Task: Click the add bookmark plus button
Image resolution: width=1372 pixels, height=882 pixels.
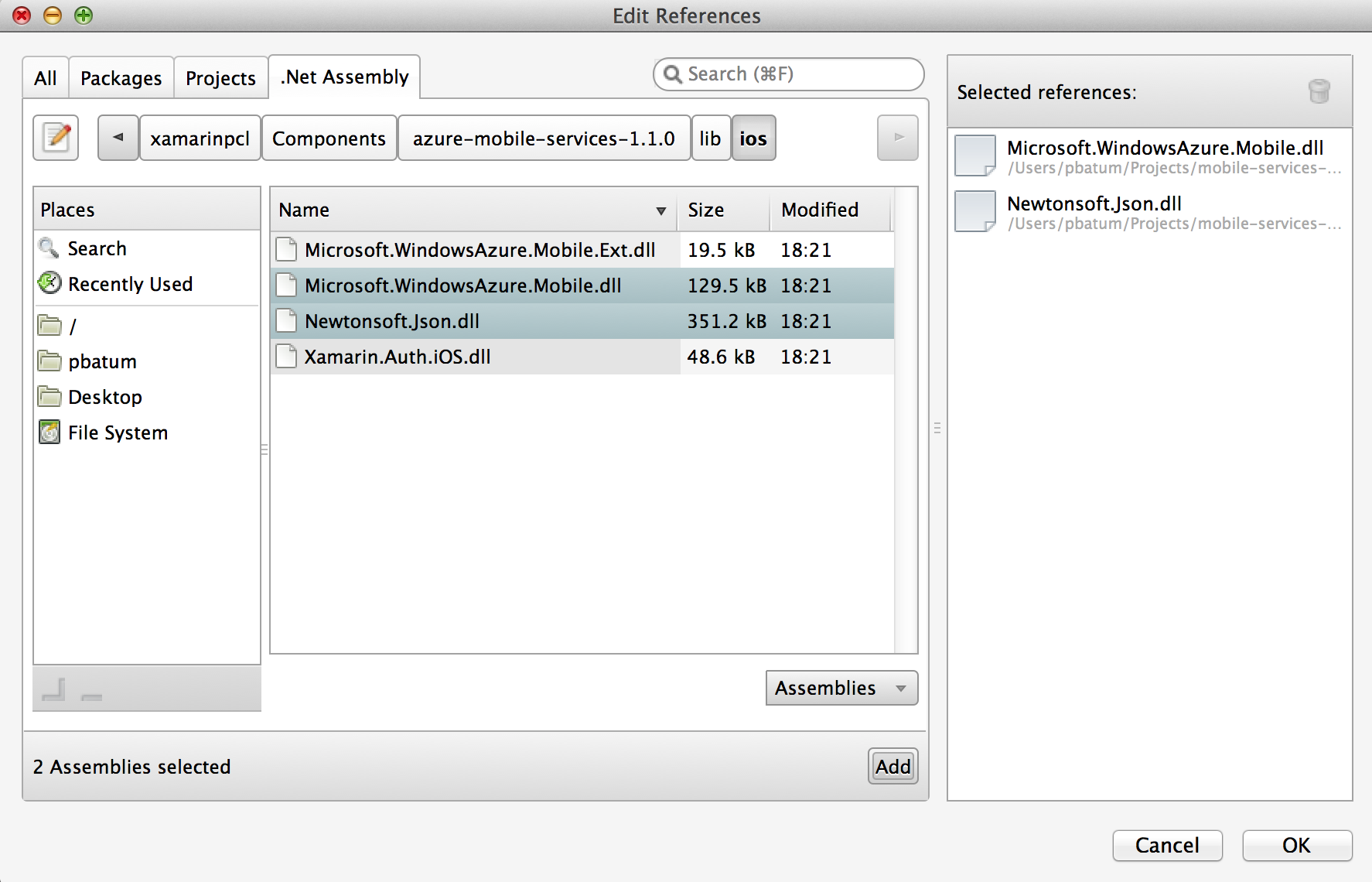Action: (x=54, y=689)
